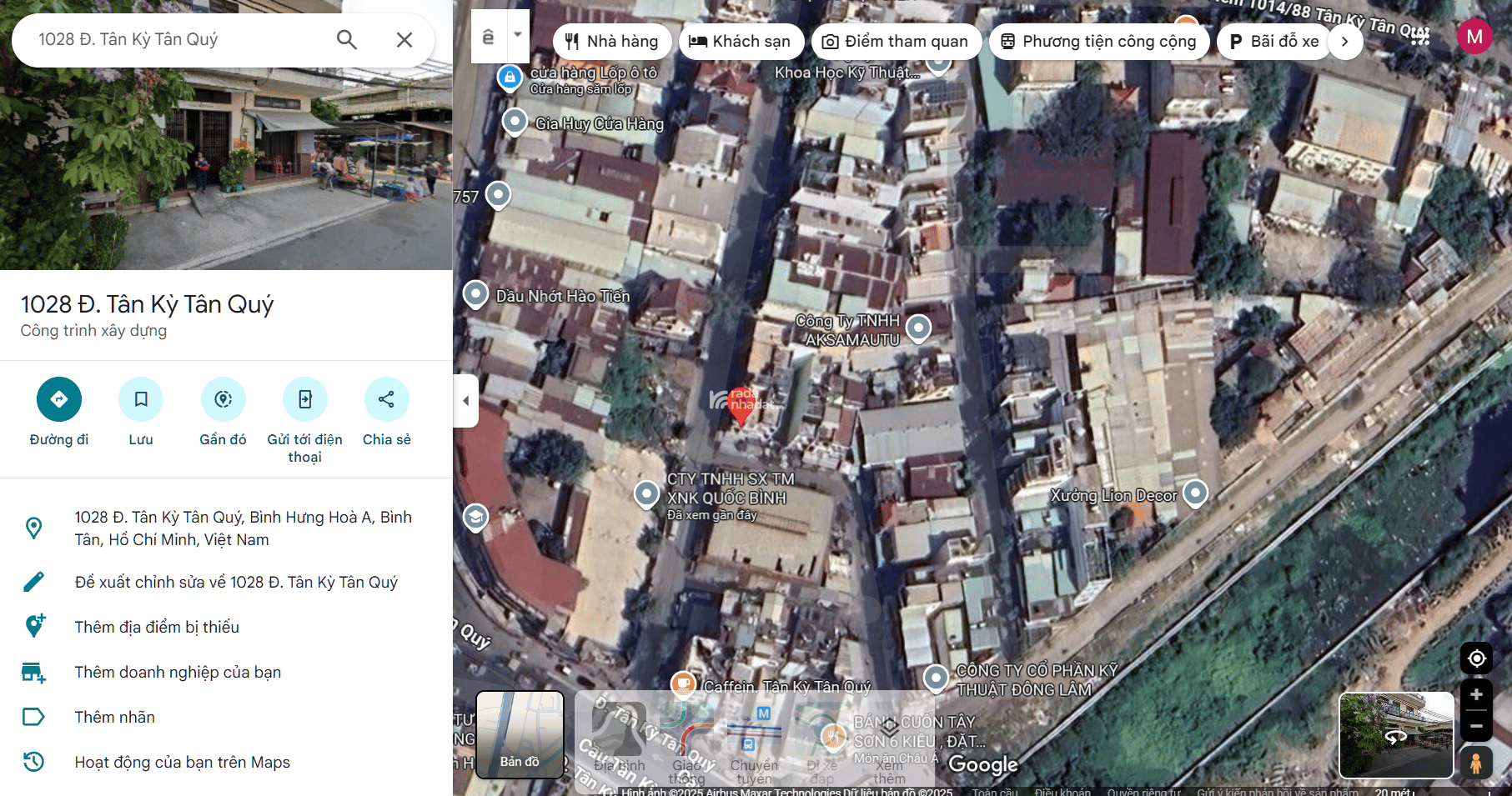
Task: Select the Công Ty TNHH AKSAMAUTU marker
Action: (x=918, y=328)
